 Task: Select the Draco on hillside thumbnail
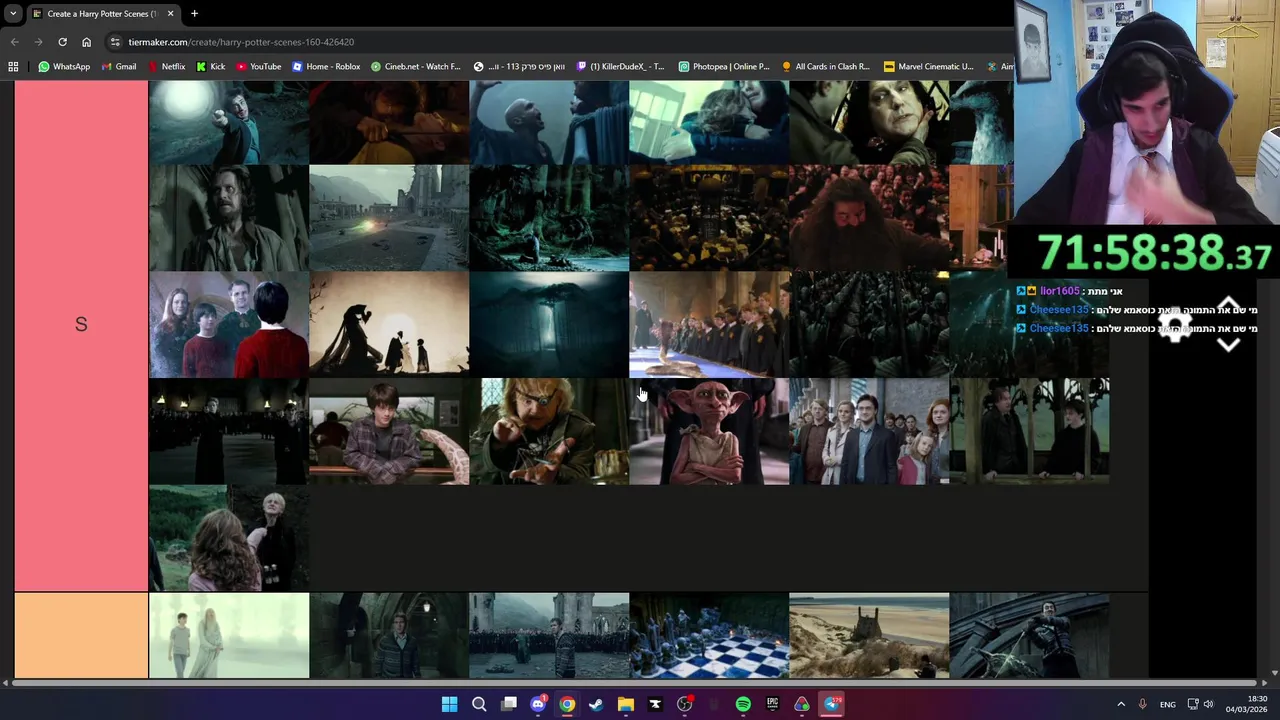[x=229, y=538]
